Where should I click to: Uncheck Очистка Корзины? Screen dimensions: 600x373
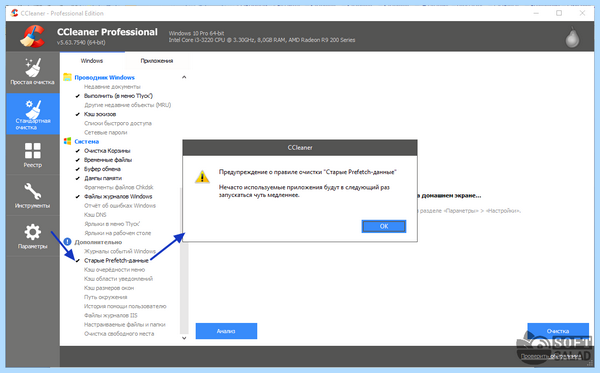point(78,151)
